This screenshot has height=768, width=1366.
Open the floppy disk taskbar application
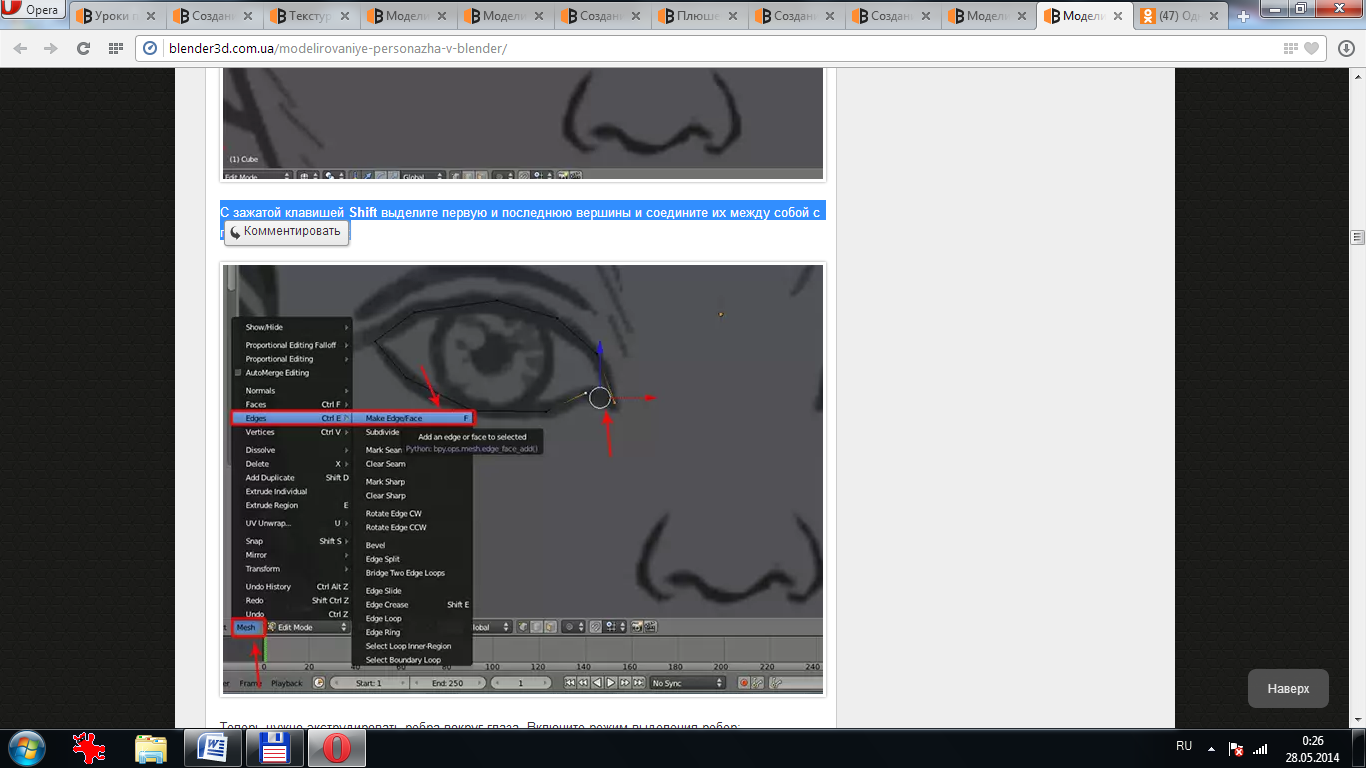(x=274, y=748)
